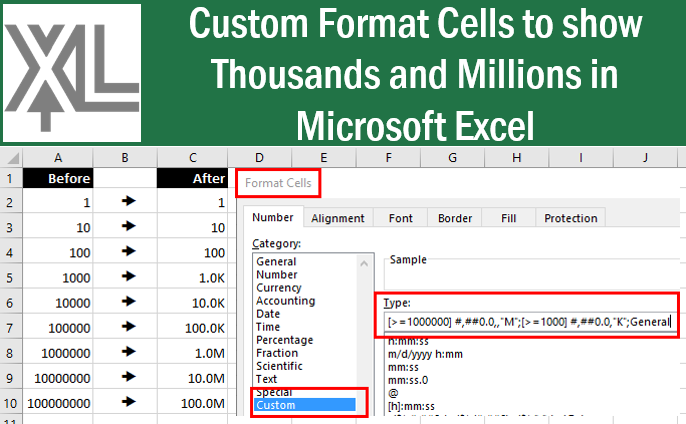The height and width of the screenshot is (424, 686).
Task: Choose [h]:mm:ss format
Action: click(411, 406)
